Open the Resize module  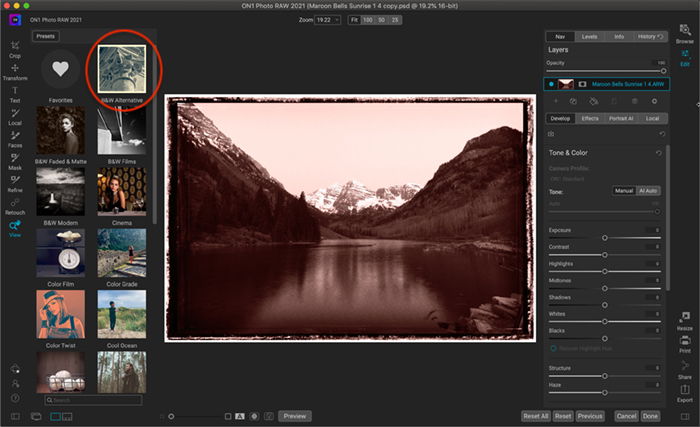click(x=684, y=320)
